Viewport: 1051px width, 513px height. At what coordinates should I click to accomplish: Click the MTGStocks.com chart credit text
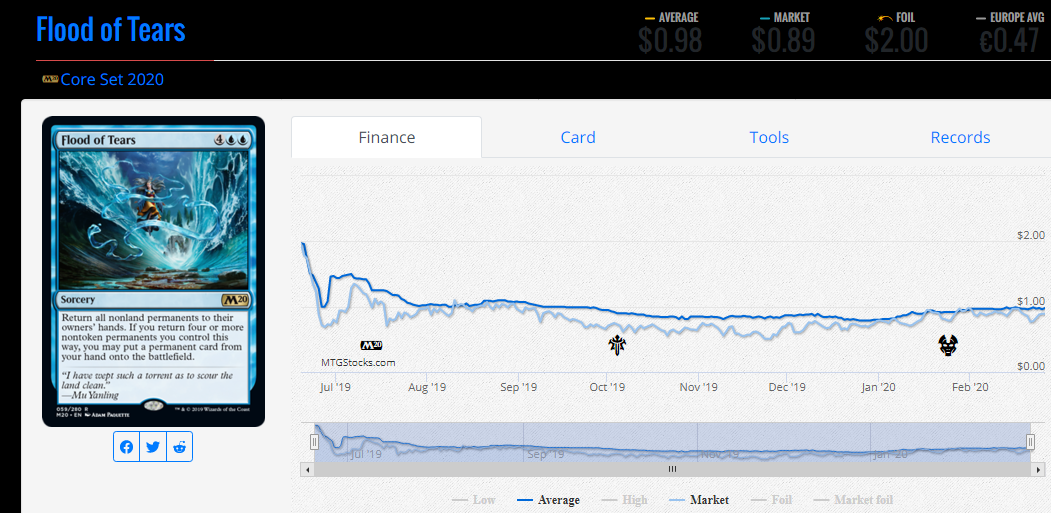coord(358,363)
